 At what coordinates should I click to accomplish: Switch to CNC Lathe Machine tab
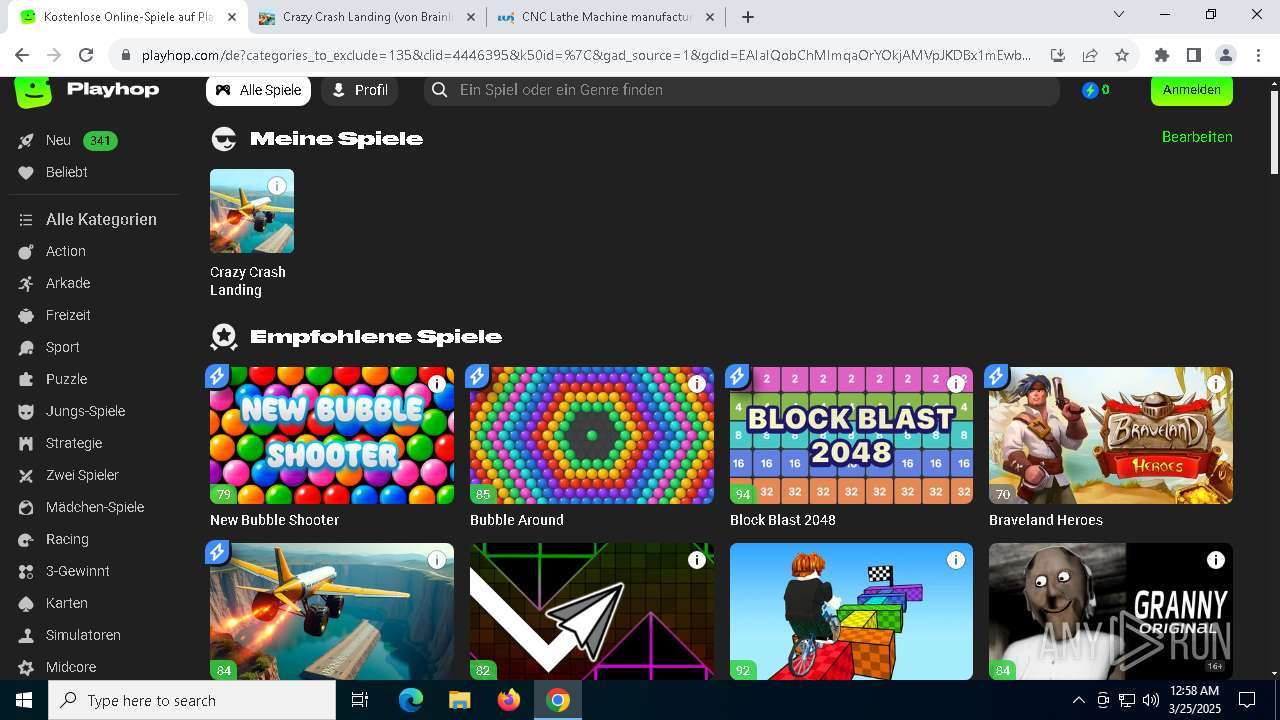606,17
